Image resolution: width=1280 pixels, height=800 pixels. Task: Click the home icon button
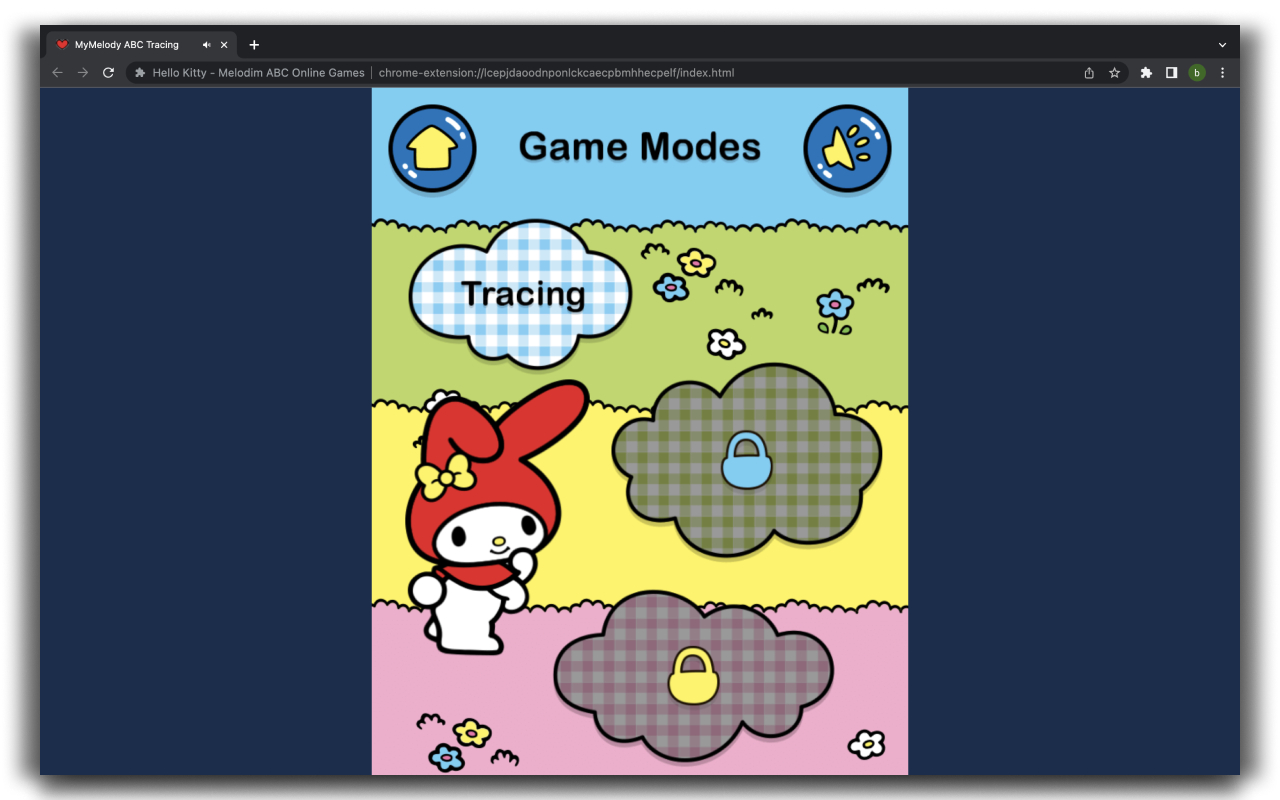click(x=432, y=147)
